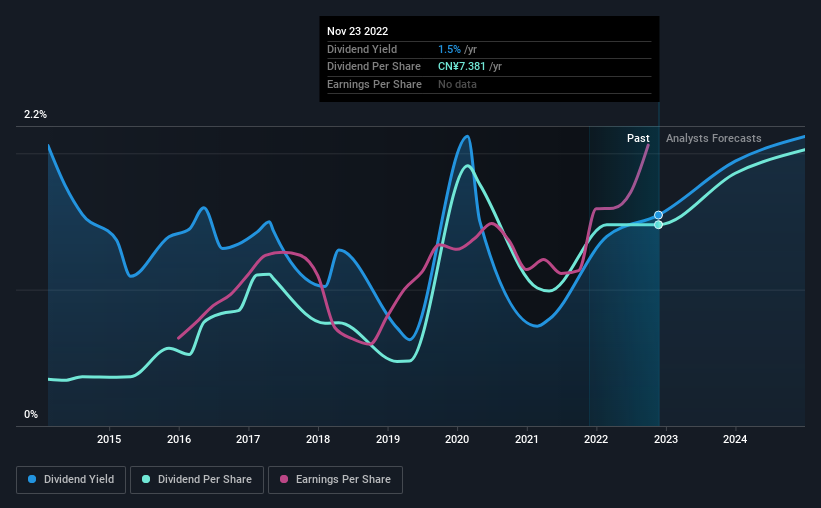Image resolution: width=821 pixels, height=508 pixels.
Task: Click the 2024 x-axis label
Action: [x=735, y=439]
